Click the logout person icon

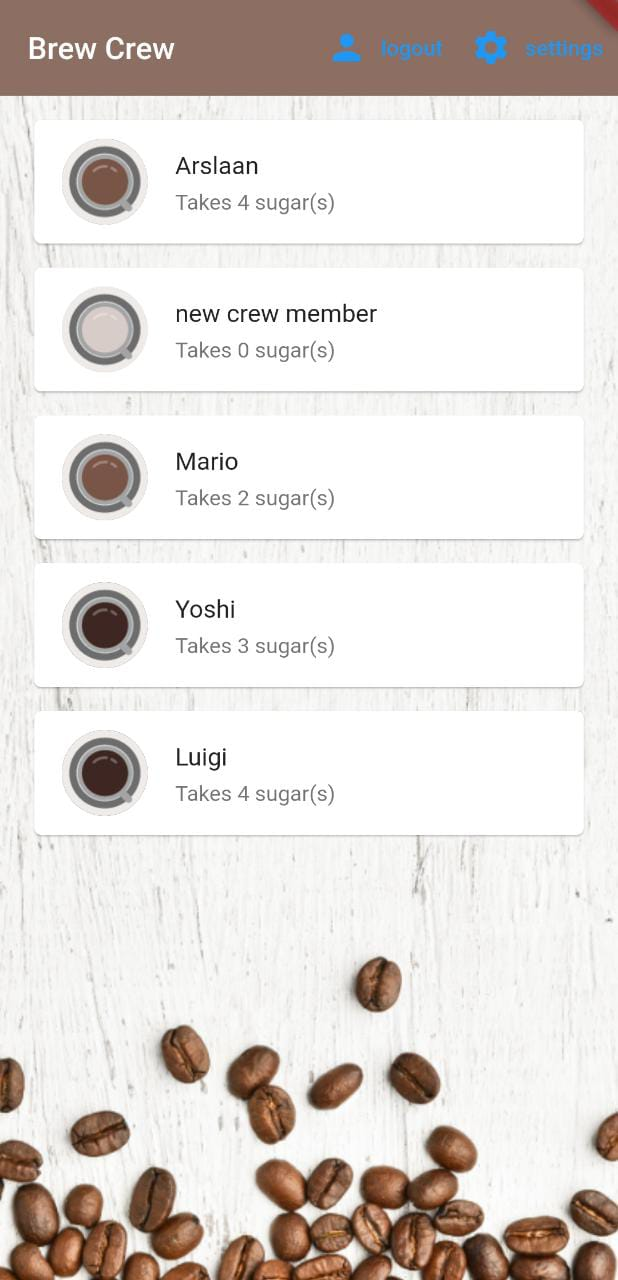click(346, 46)
